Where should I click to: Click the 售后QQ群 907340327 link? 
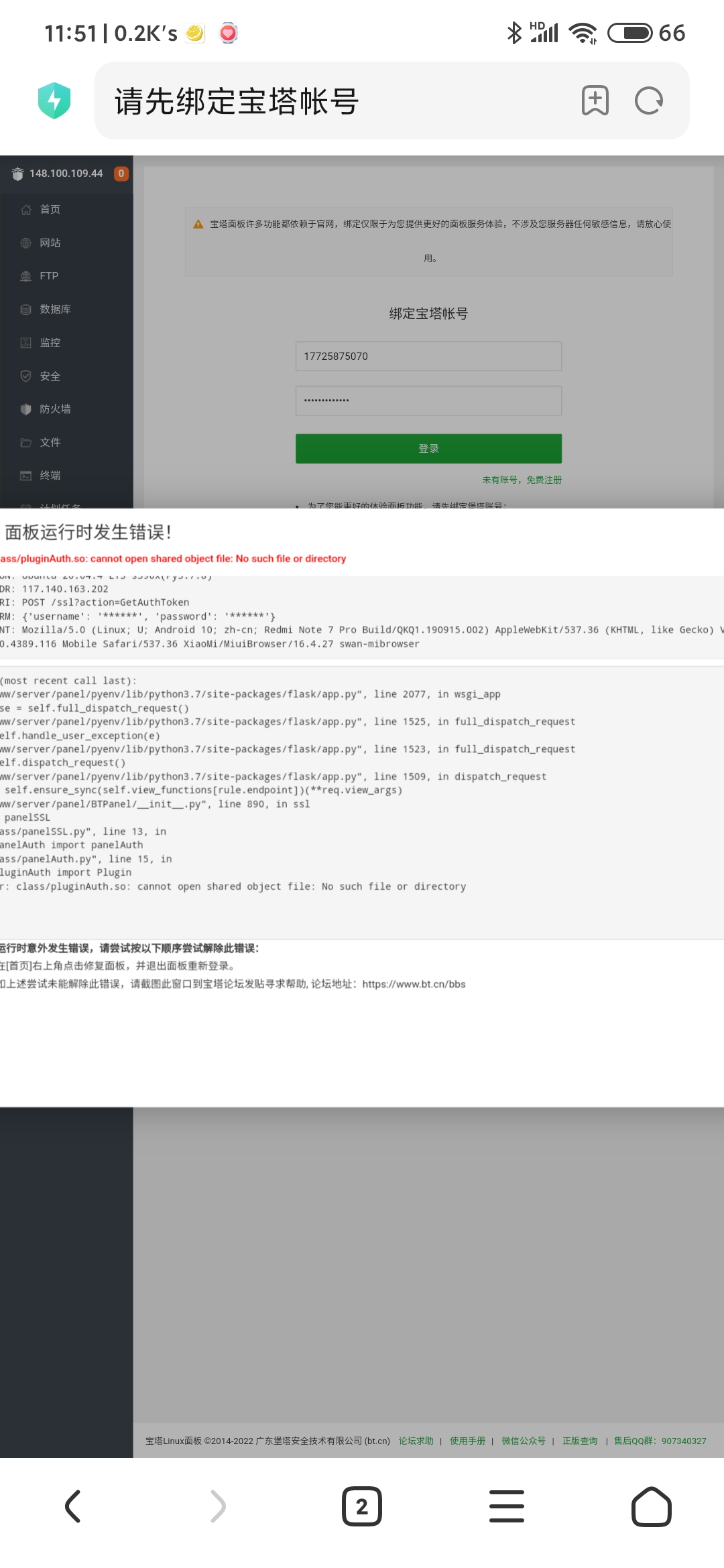click(660, 1441)
